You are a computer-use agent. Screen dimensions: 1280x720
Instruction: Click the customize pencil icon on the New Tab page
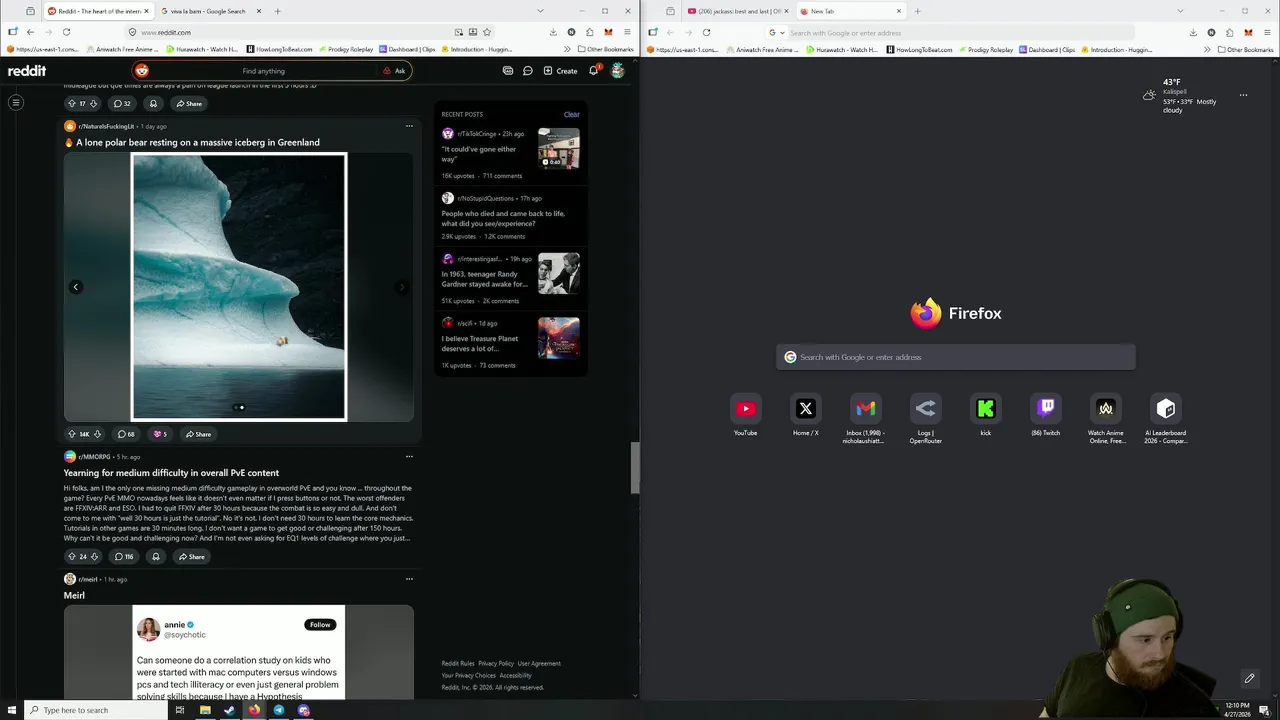(1249, 679)
